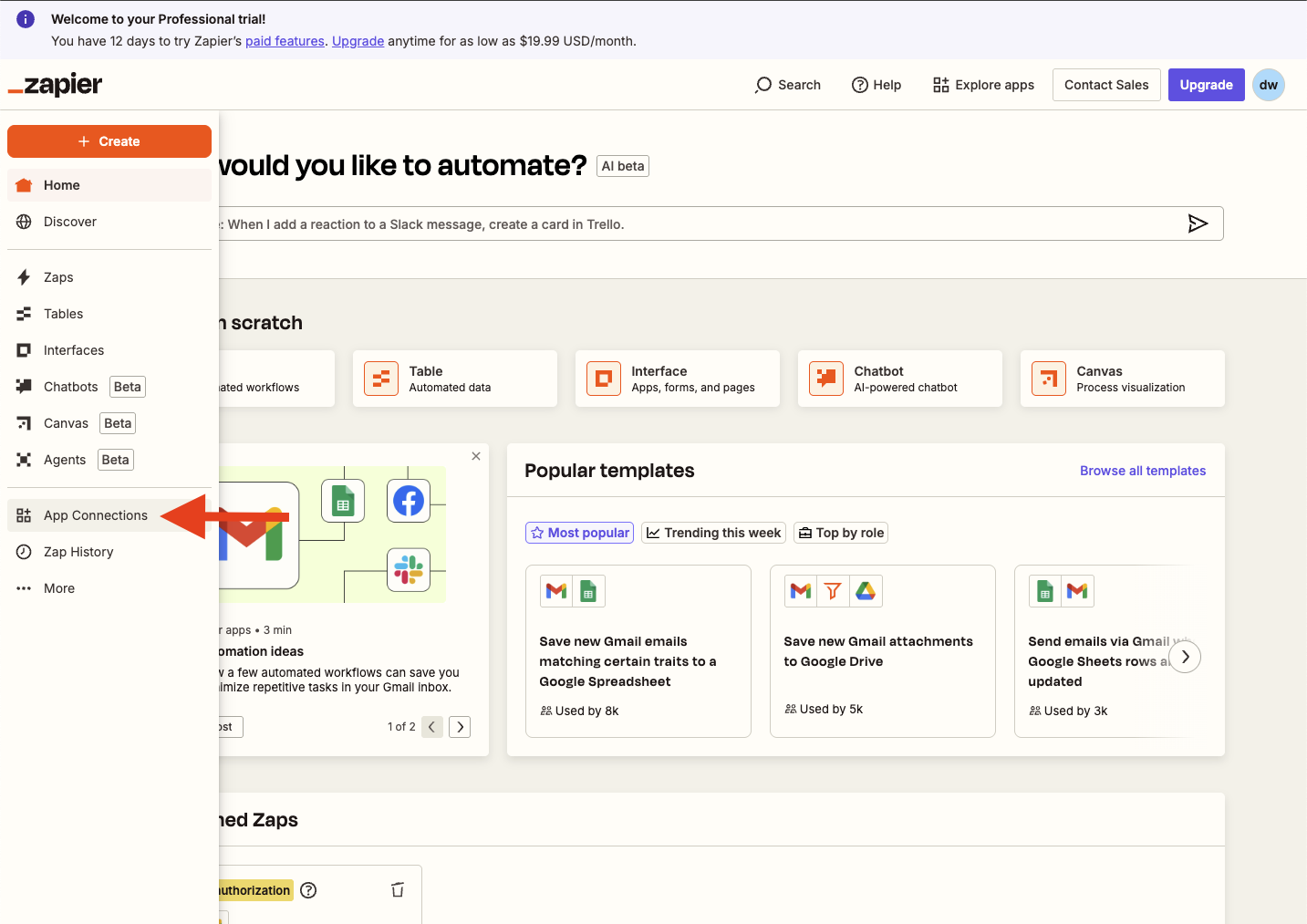Screen dimensions: 1307x924
Task: Open Discover in the sidebar
Action: pos(109,222)
